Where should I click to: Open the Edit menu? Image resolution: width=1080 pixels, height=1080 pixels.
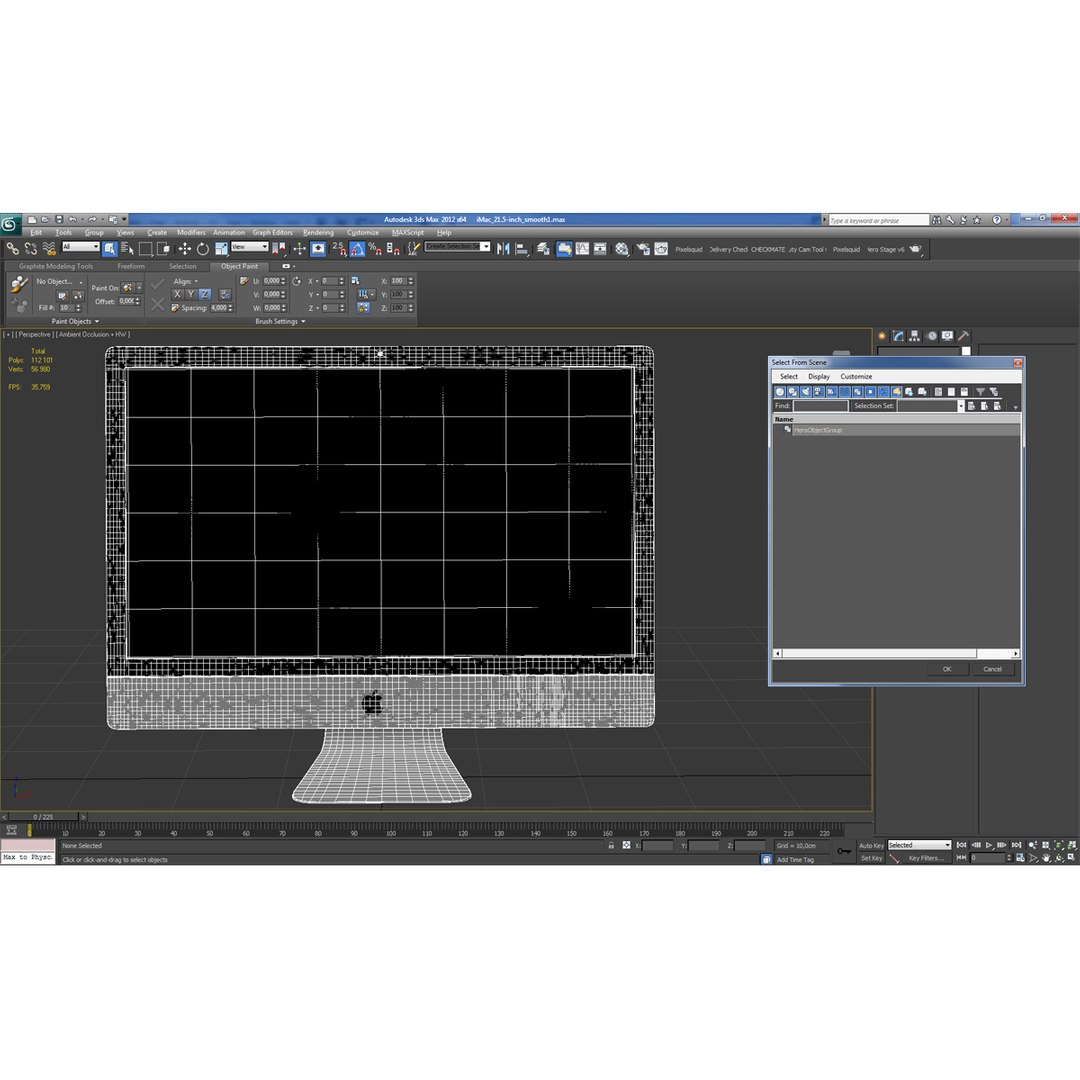36,233
